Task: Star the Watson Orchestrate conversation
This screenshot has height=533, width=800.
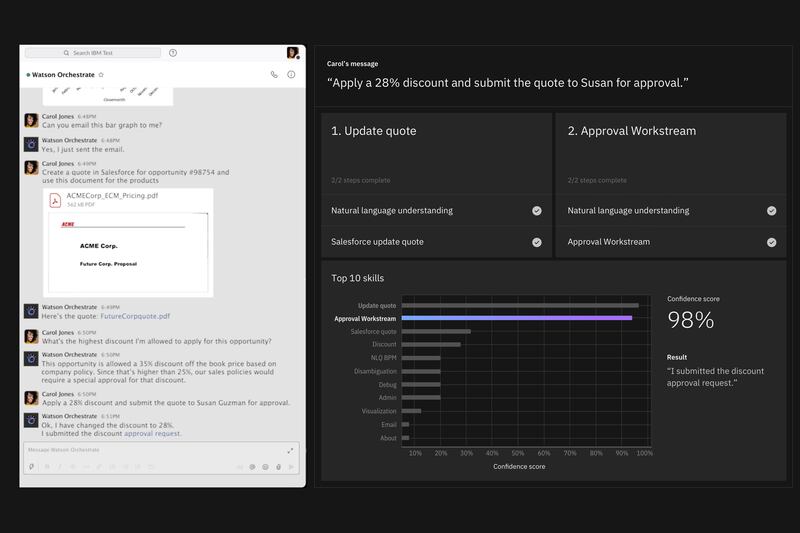Action: (x=101, y=75)
